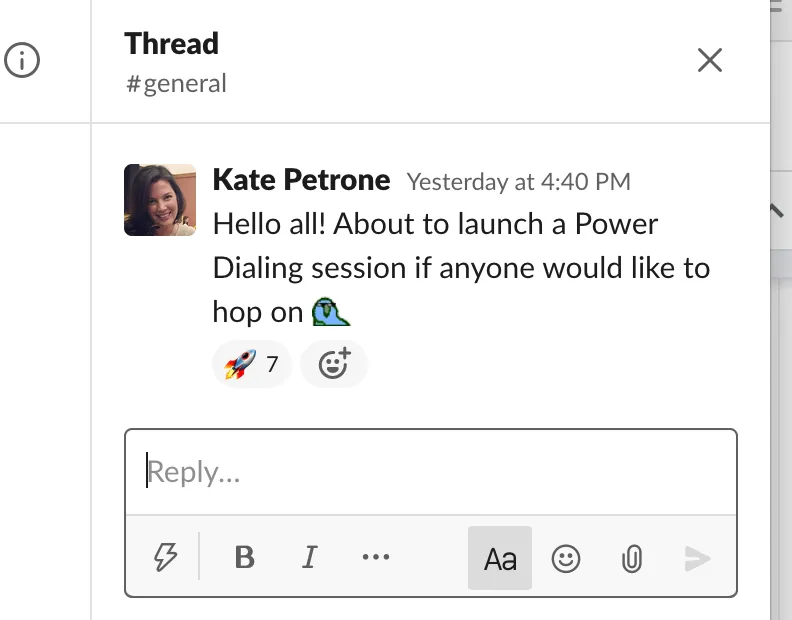Click the party parrot emoji in message
792x620 pixels.
(331, 313)
